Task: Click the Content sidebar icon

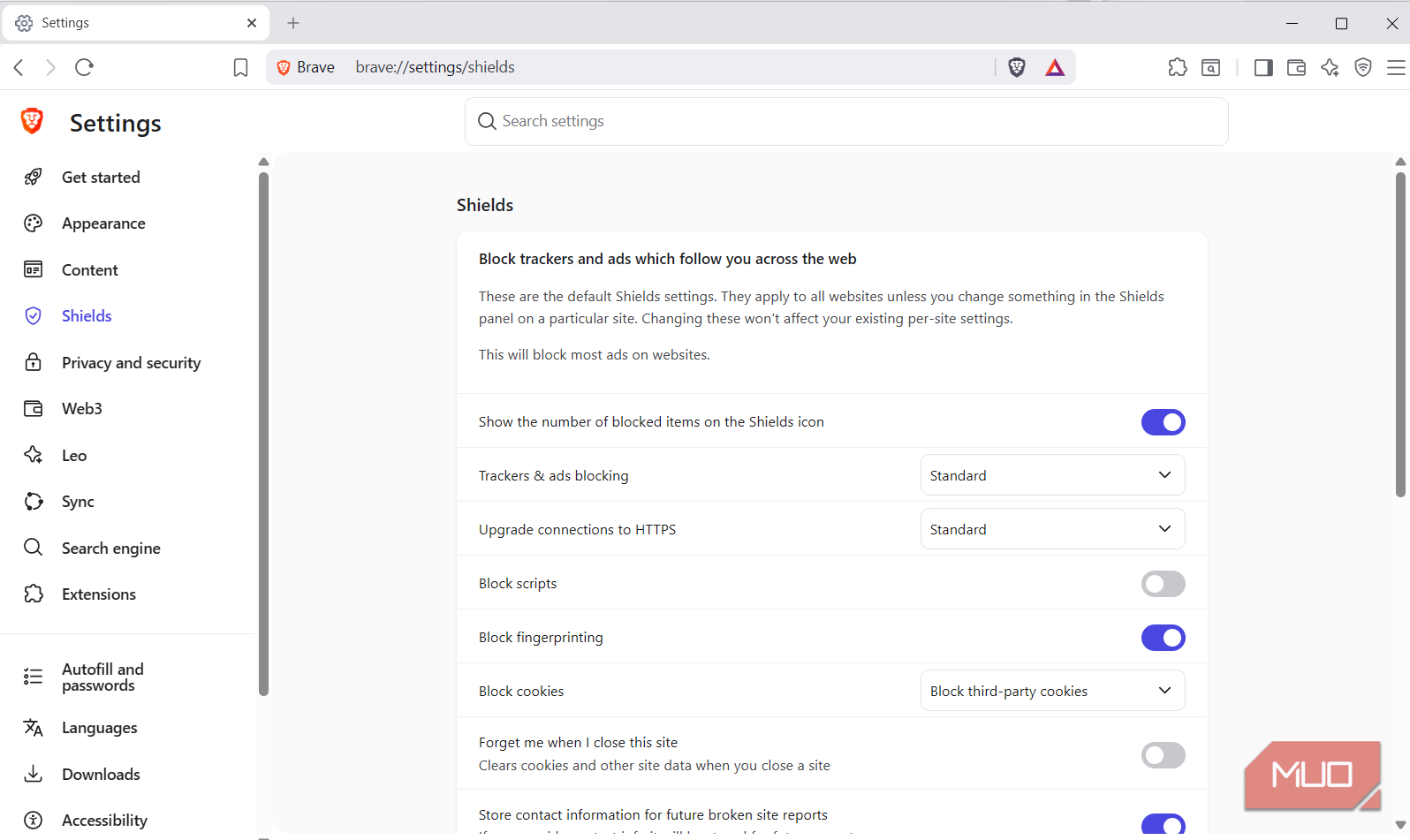Action: pyautogui.click(x=34, y=269)
